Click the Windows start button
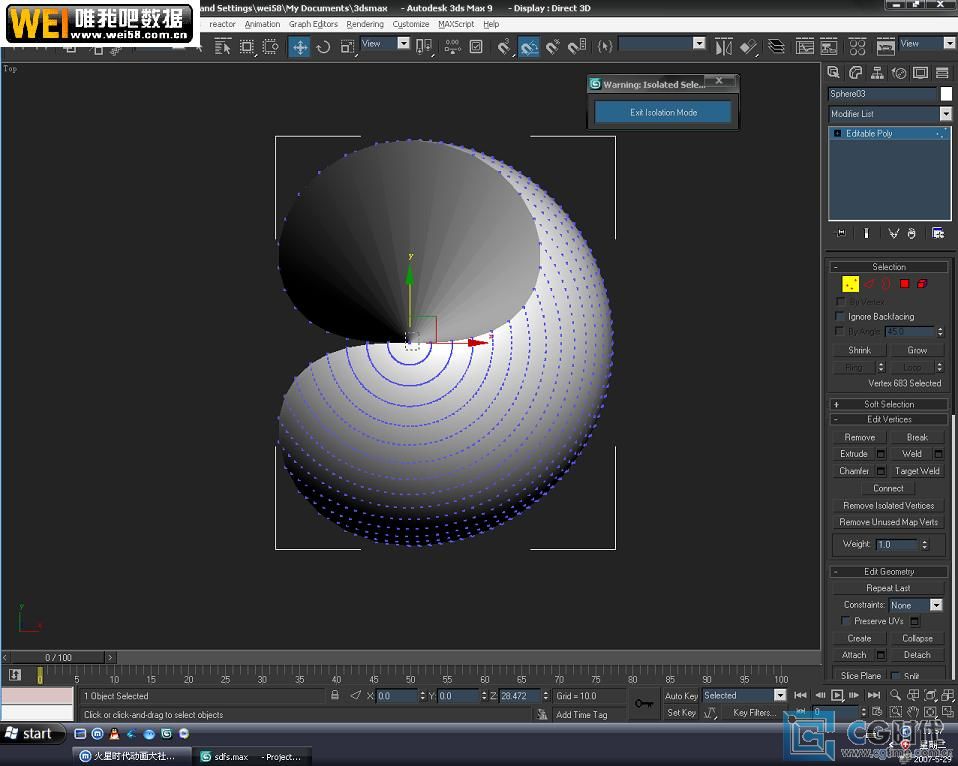 tap(31, 733)
